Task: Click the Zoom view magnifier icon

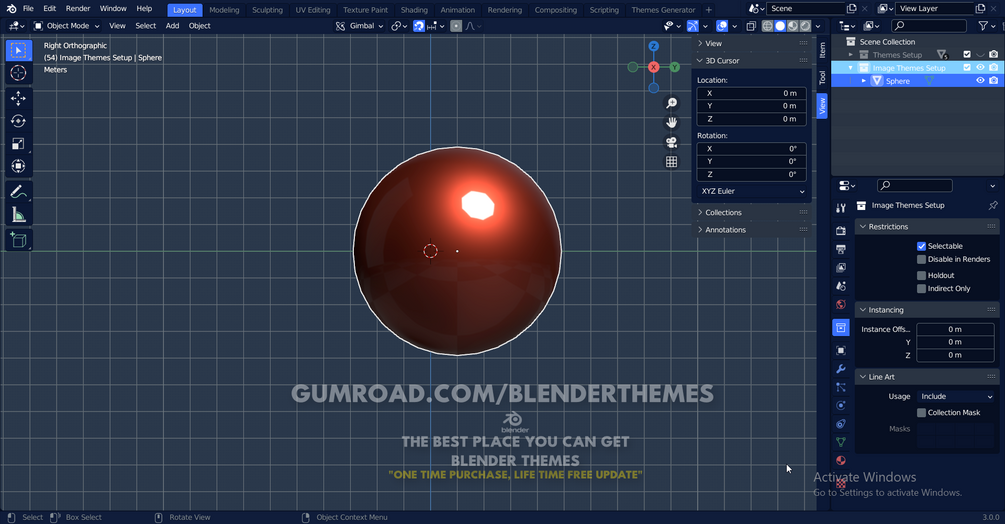Action: pos(671,103)
